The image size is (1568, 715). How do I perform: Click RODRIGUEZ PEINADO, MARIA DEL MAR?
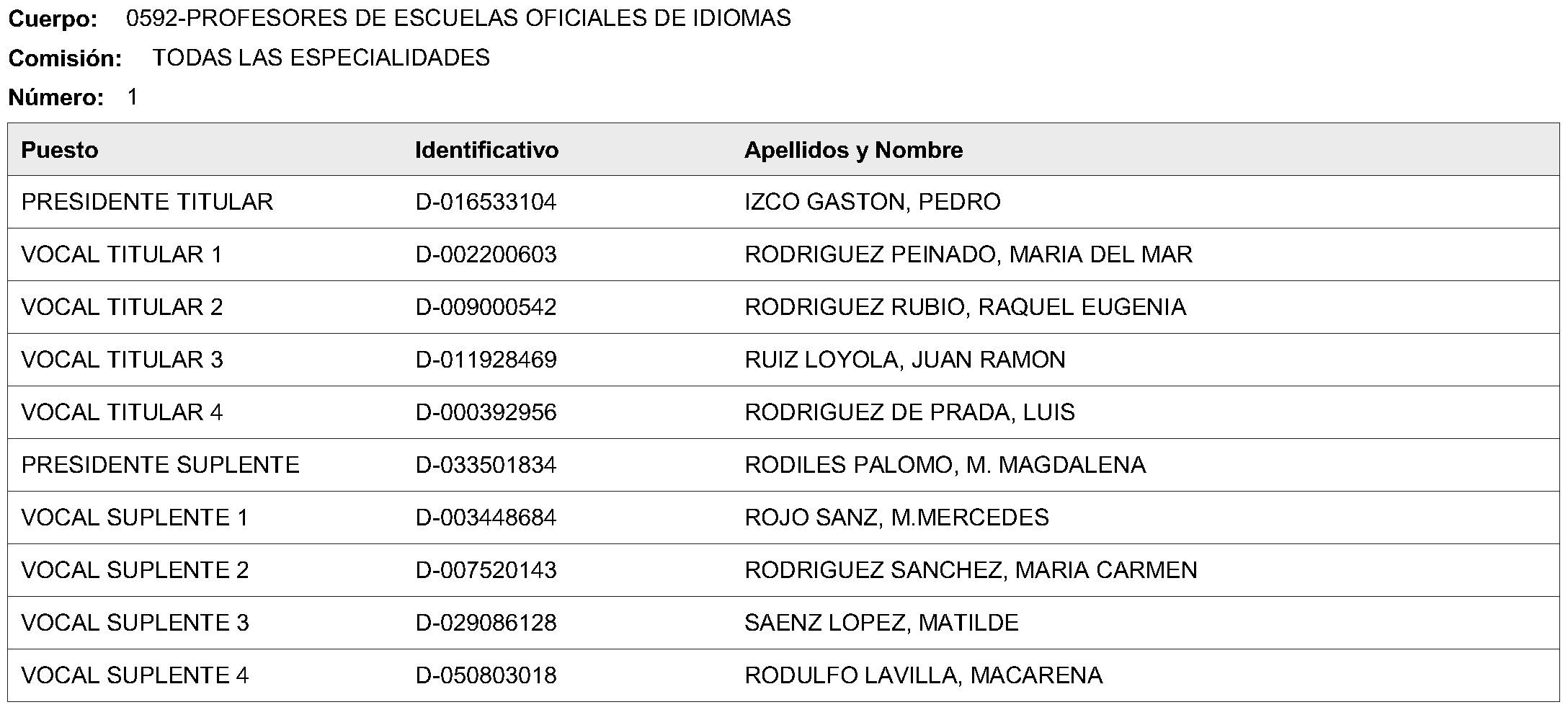pyautogui.click(x=968, y=254)
